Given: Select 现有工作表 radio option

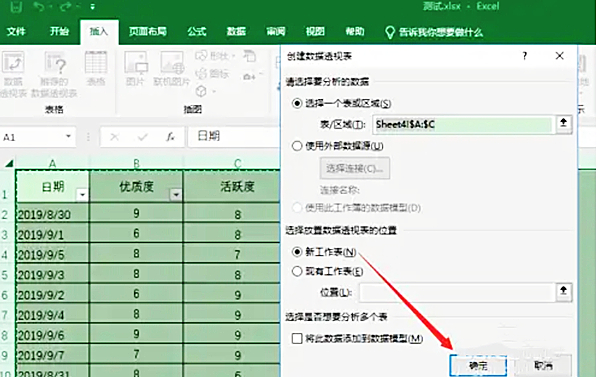Looking at the screenshot, I should tap(297, 271).
